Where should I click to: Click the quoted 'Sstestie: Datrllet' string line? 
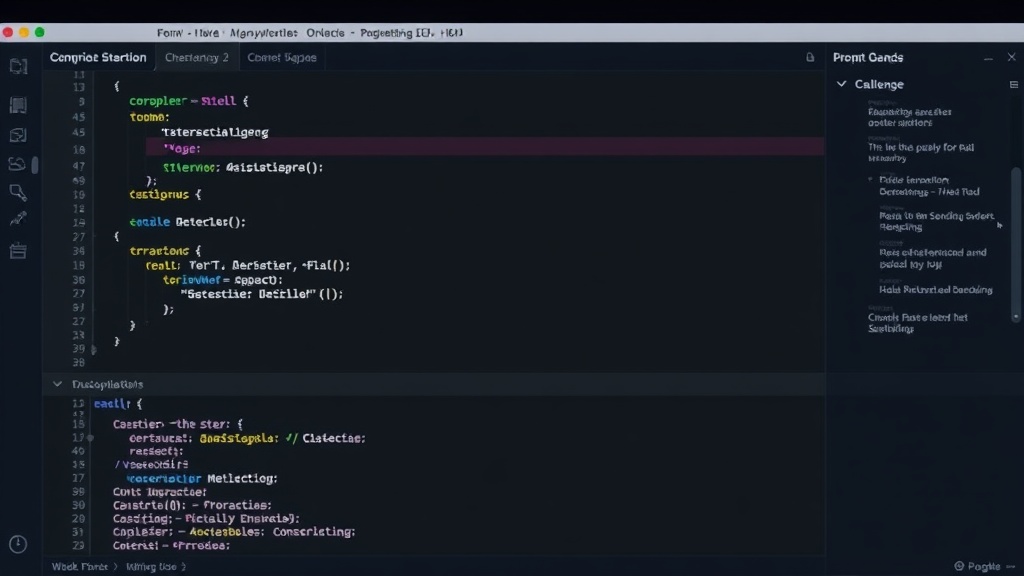(261, 295)
